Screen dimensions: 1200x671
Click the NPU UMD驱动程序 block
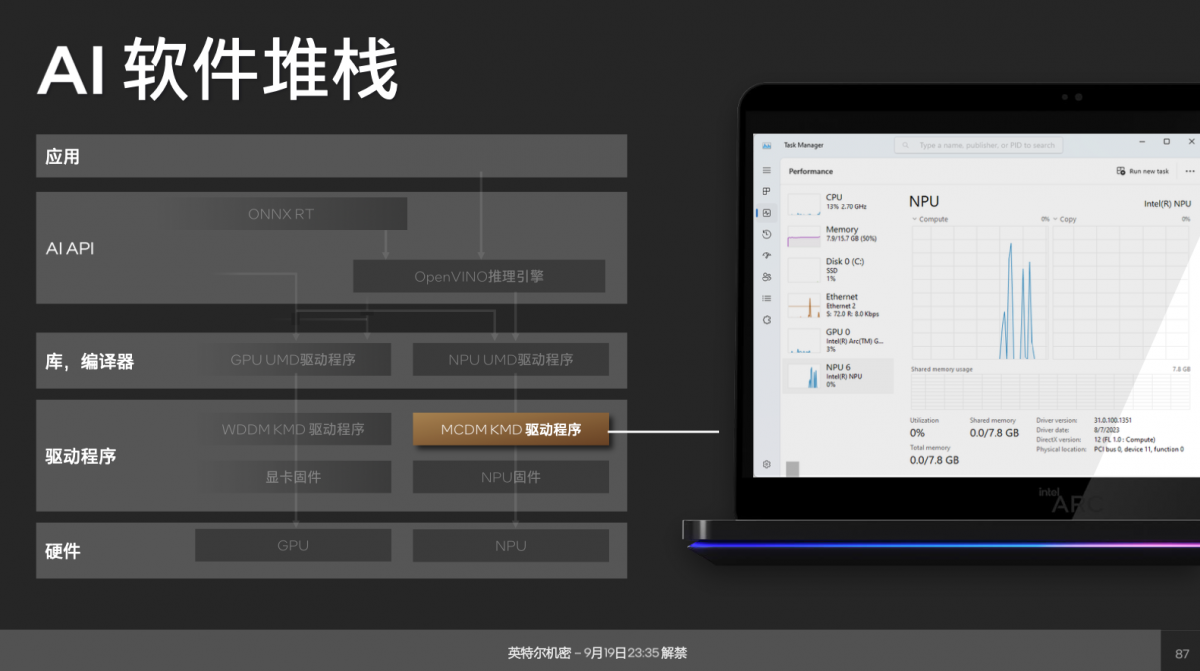click(511, 359)
